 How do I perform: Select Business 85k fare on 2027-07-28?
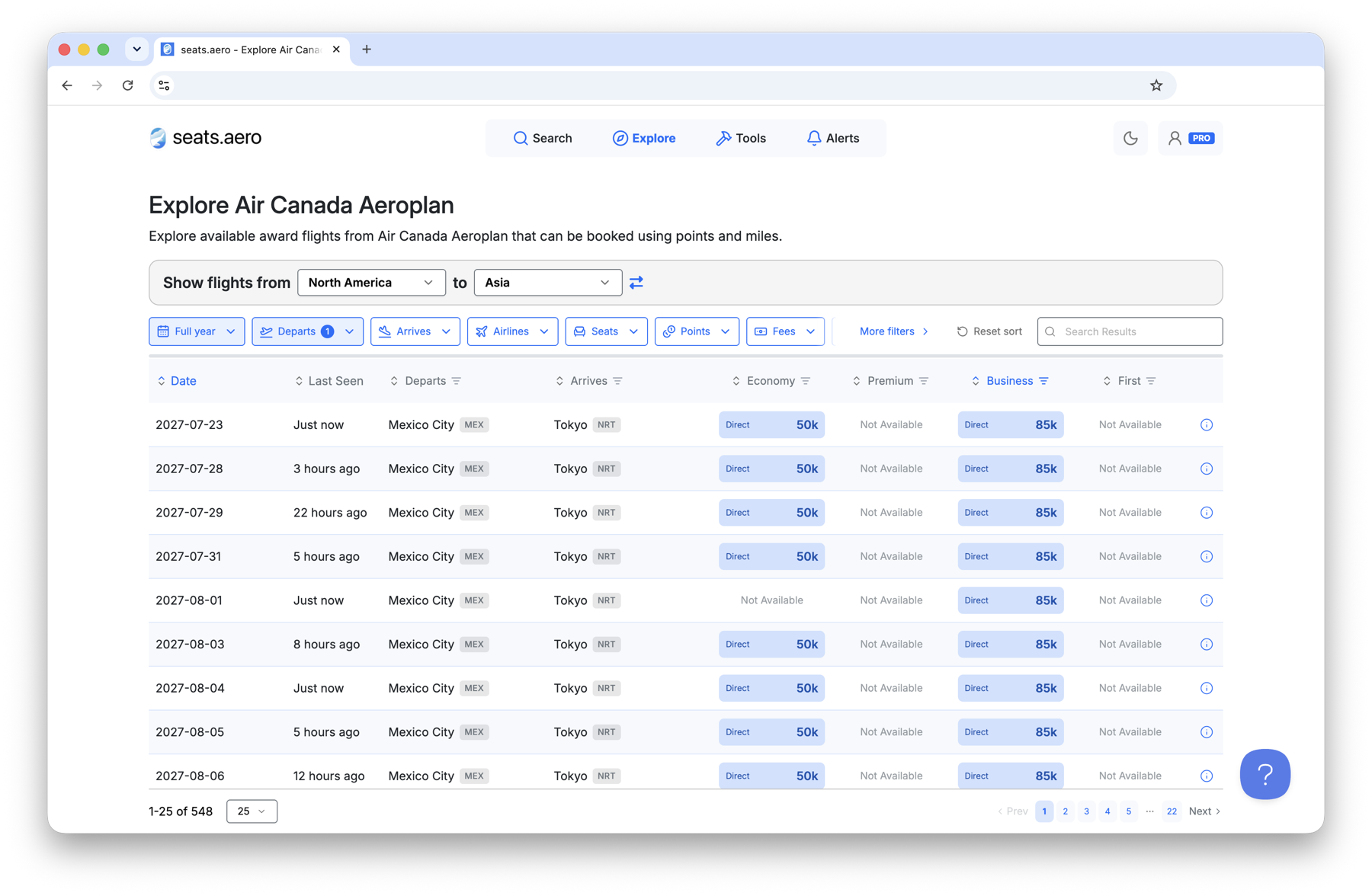[1010, 469]
